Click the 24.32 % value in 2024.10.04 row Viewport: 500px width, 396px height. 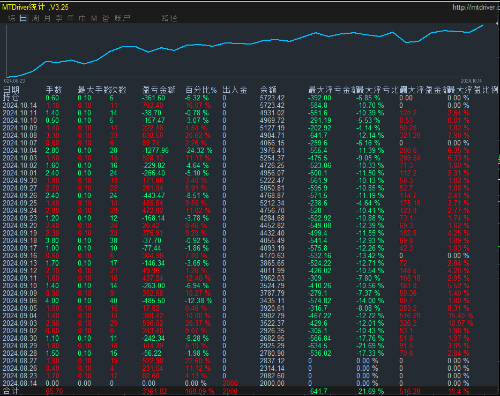[x=199, y=150]
